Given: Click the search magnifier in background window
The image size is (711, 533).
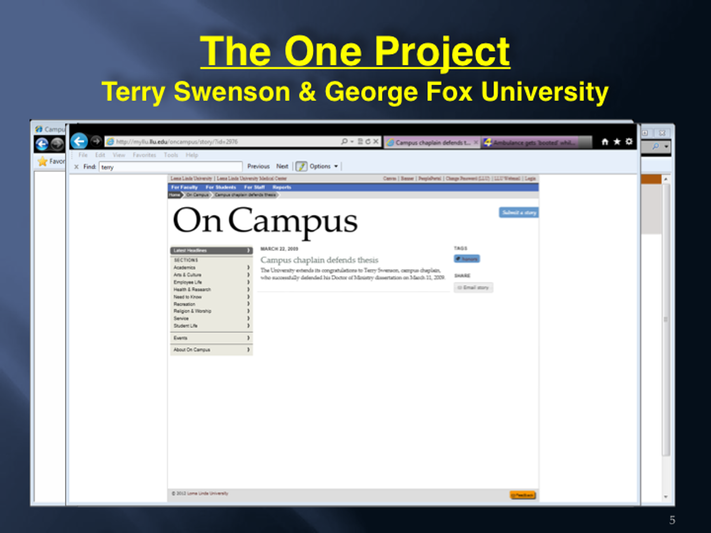Looking at the screenshot, I should coord(656,147).
